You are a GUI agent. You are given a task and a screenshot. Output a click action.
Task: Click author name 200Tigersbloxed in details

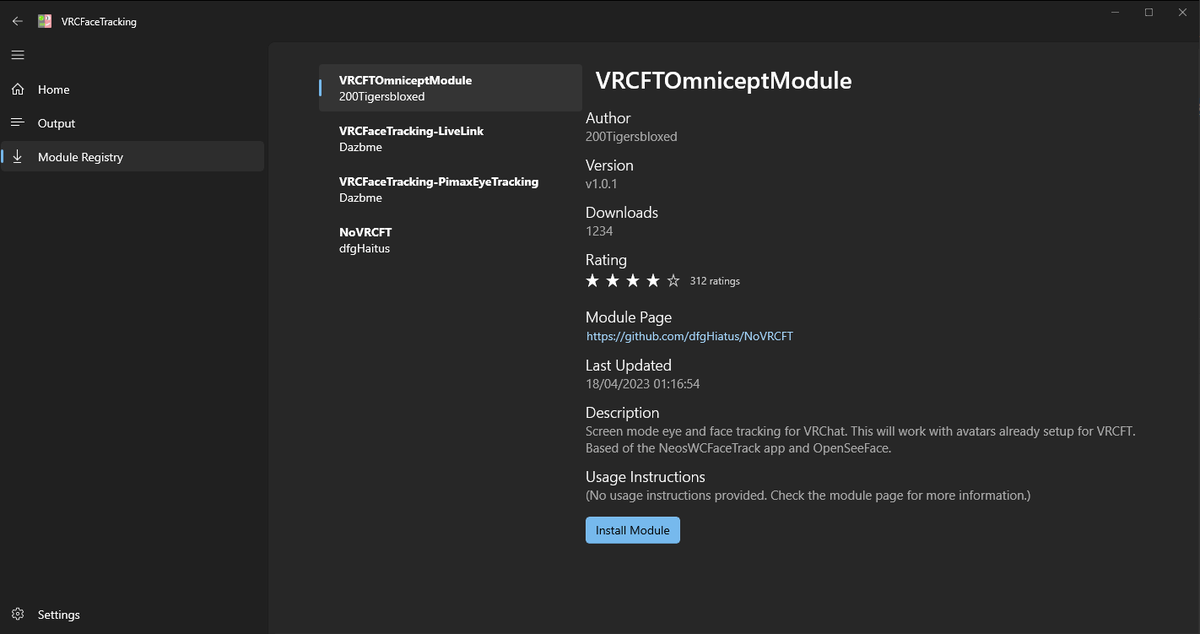tap(631, 137)
